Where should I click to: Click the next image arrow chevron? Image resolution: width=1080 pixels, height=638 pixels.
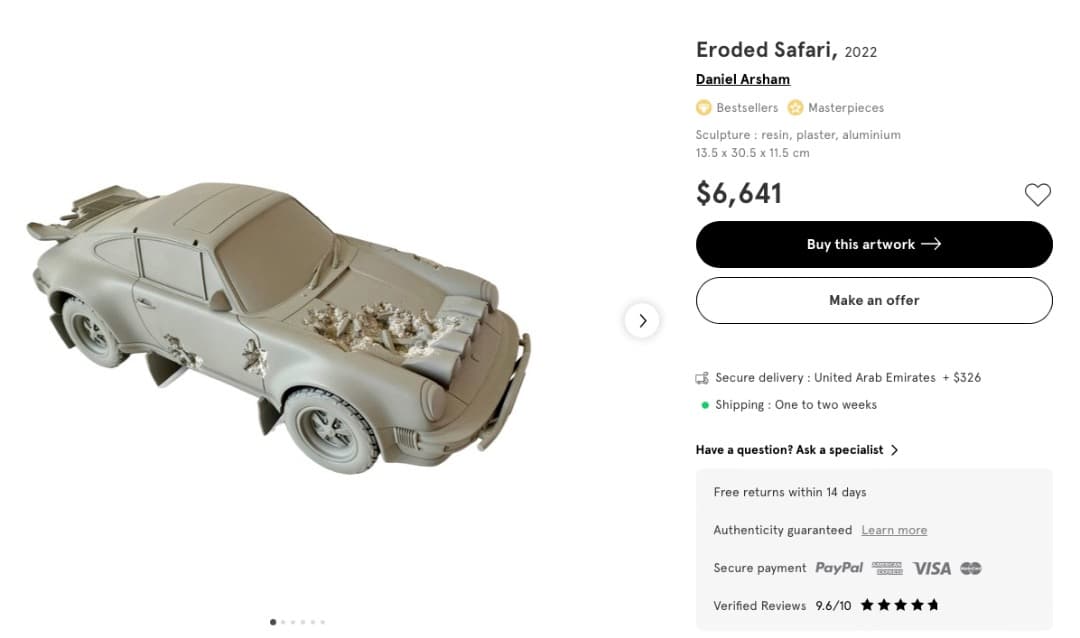(642, 320)
